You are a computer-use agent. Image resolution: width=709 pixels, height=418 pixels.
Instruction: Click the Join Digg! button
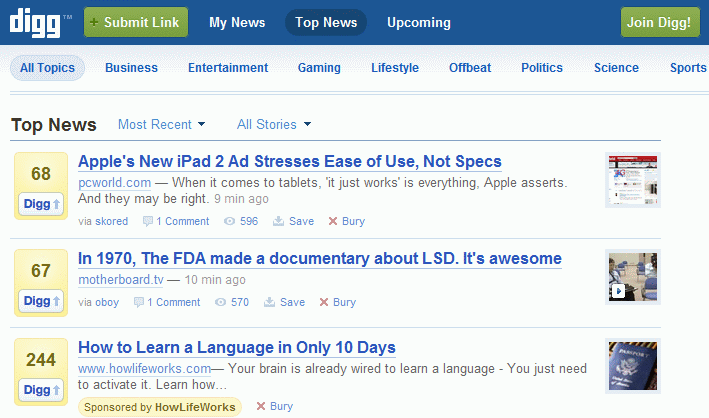(660, 22)
